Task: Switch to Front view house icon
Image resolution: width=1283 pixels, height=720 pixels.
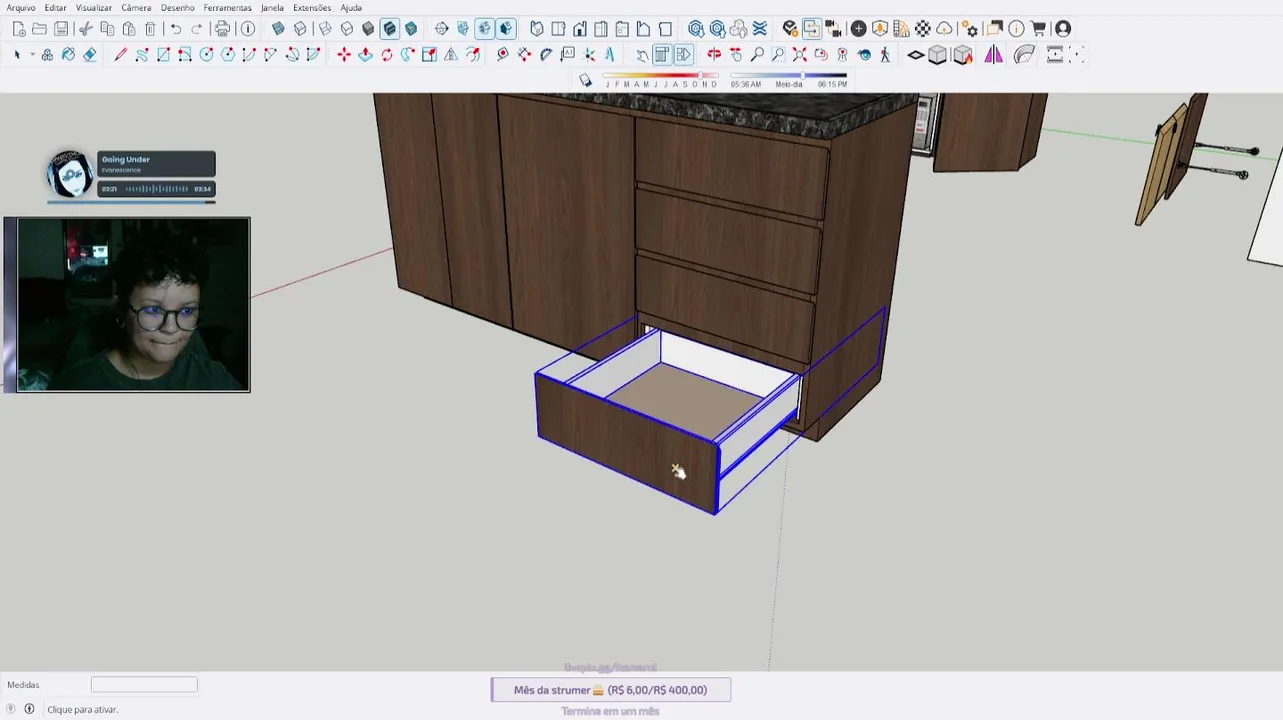Action: coord(579,29)
